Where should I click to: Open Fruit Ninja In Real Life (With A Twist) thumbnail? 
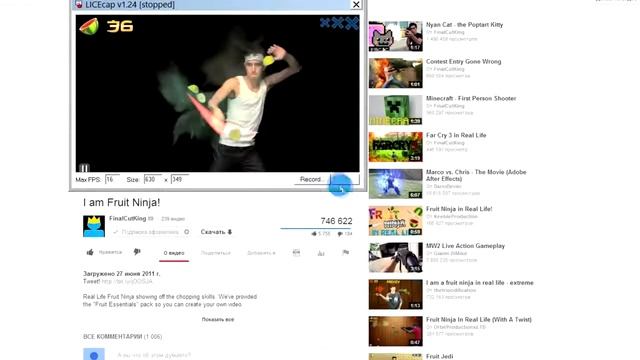click(x=396, y=331)
